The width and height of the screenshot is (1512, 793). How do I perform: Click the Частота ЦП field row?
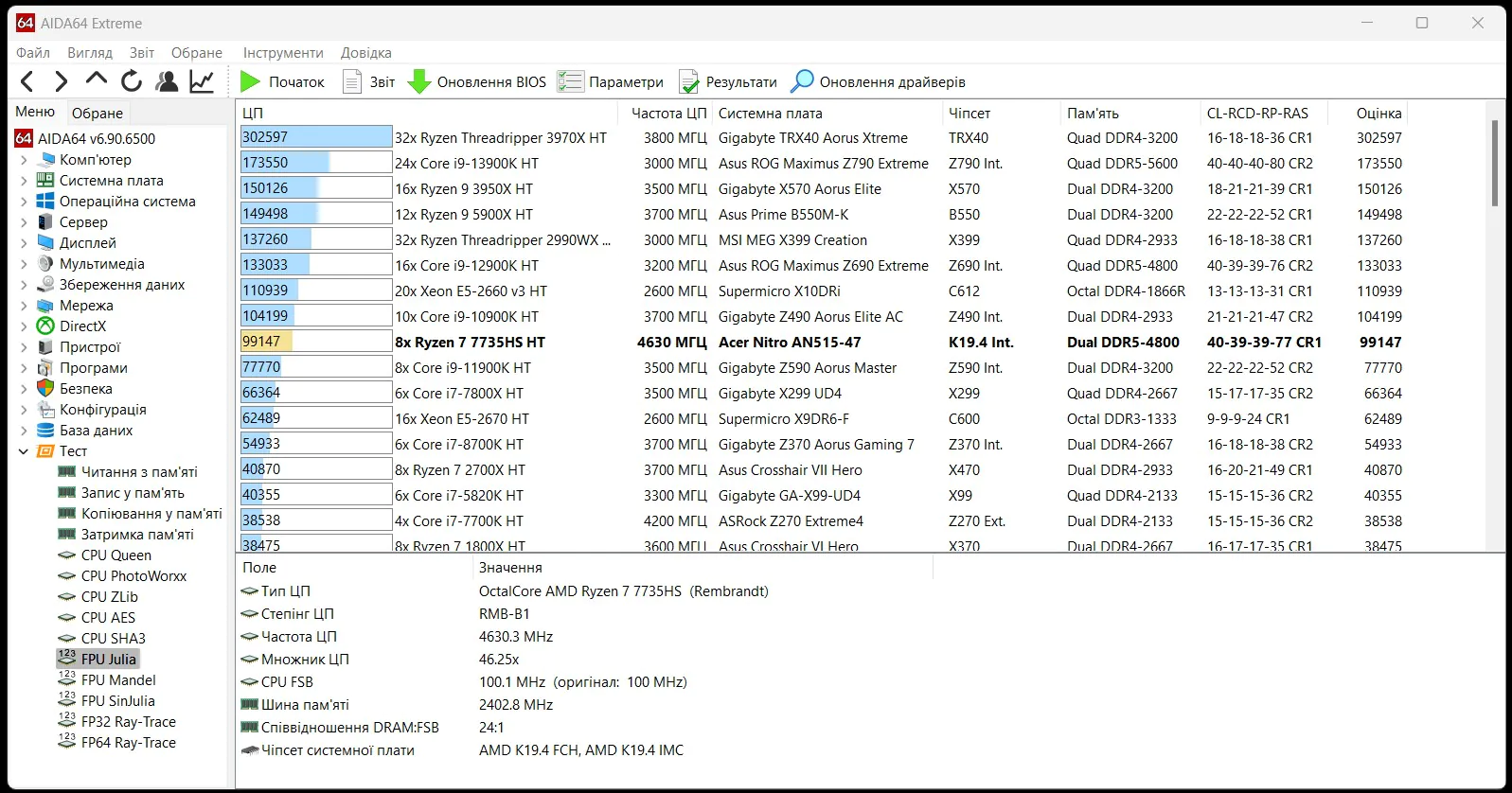pyautogui.click(x=584, y=637)
